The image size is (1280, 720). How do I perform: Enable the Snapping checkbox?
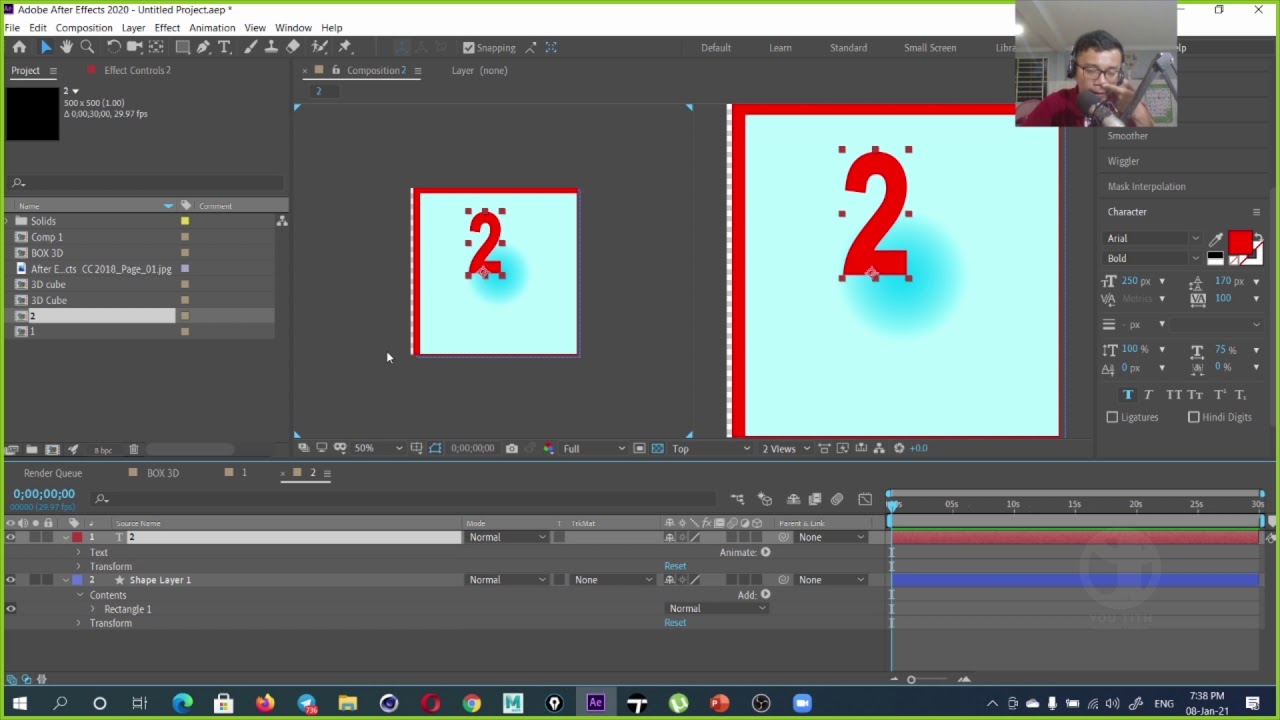coord(468,48)
